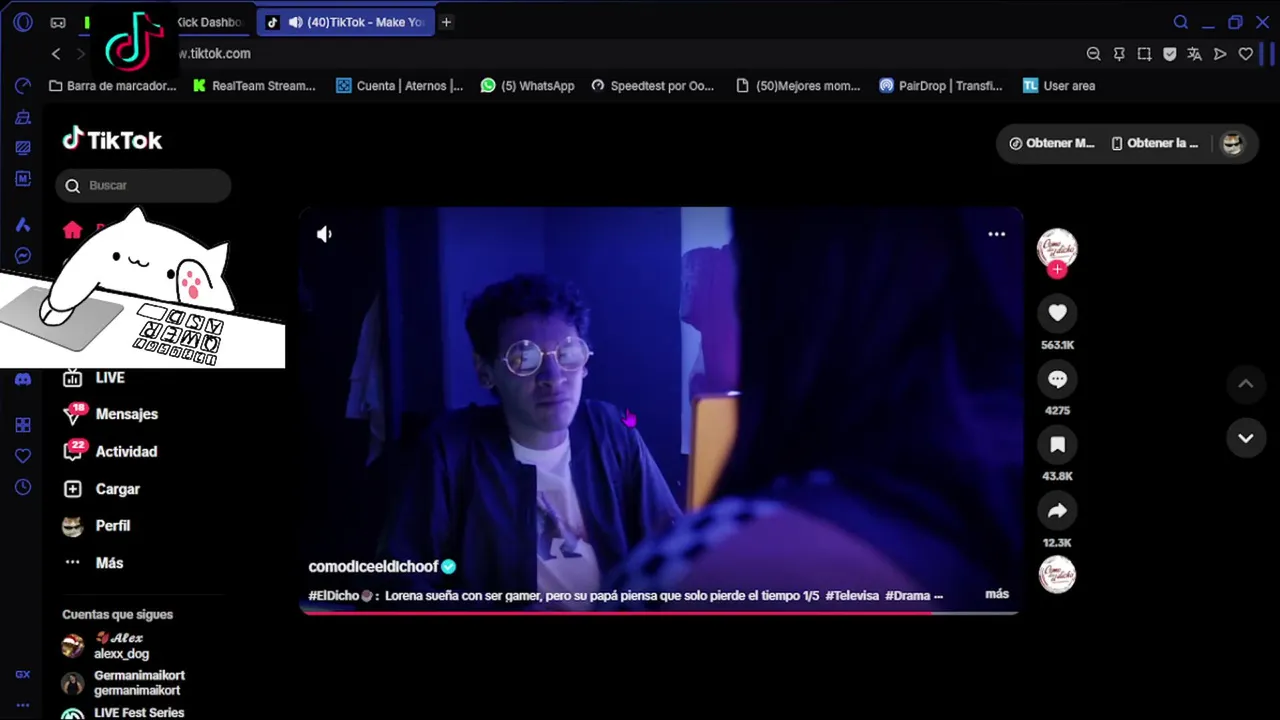Image resolution: width=1280 pixels, height=720 pixels.
Task: Save video with bookmark button
Action: pyautogui.click(x=1057, y=445)
